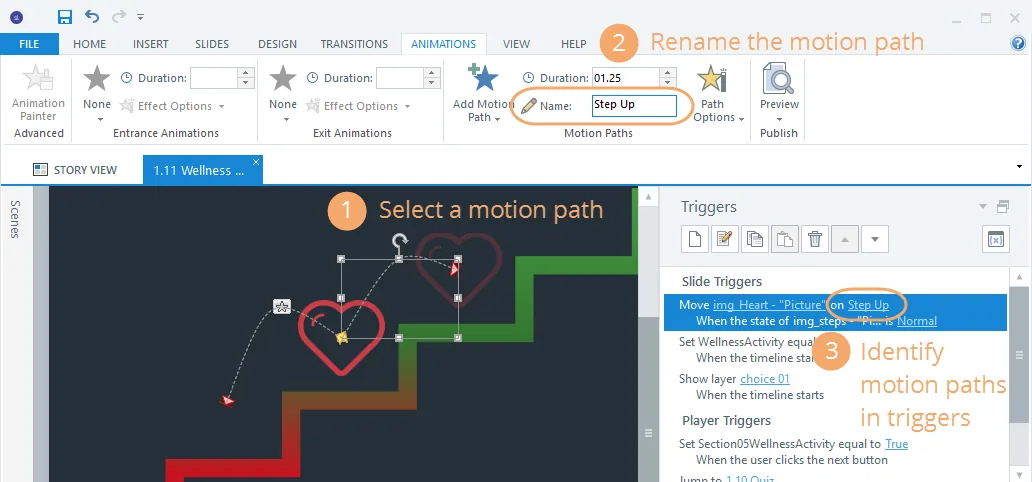Image resolution: width=1032 pixels, height=482 pixels.
Task: Switch to the HOME ribbon tab
Action: (x=90, y=44)
